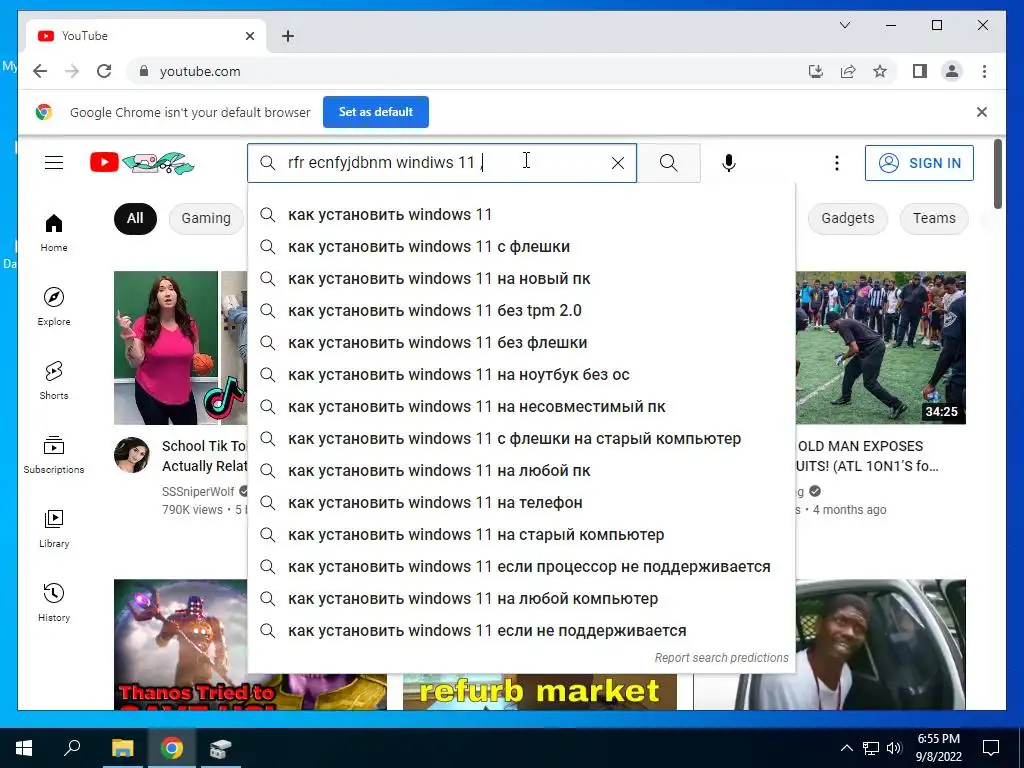Open Subscriptions in sidebar

54,455
